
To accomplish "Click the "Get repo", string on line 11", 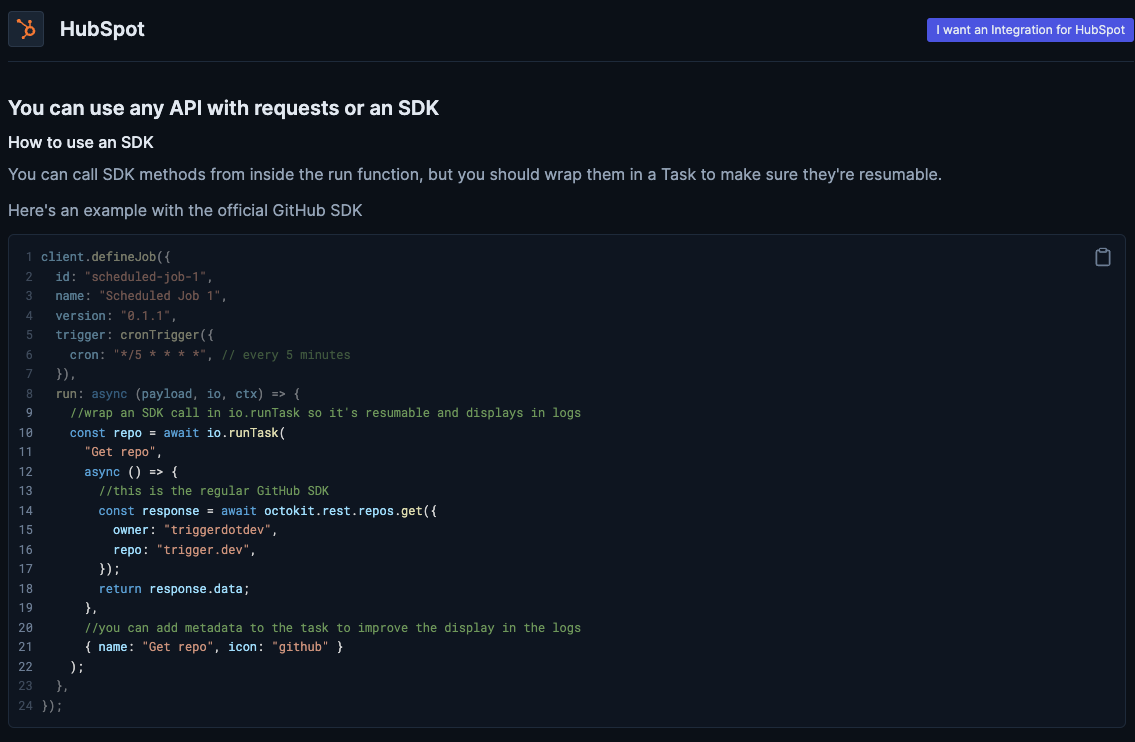I will point(123,452).
